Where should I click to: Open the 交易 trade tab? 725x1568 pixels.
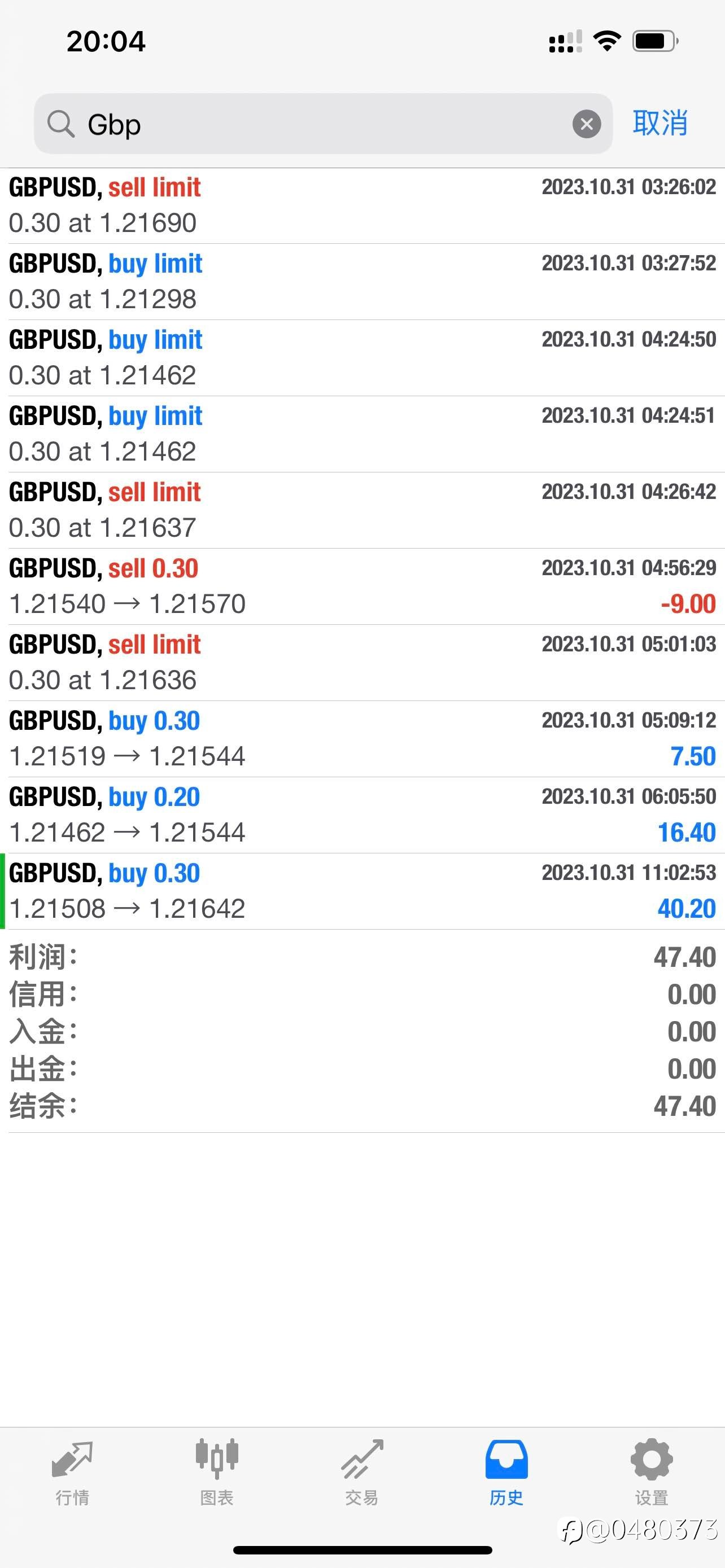(361, 1473)
